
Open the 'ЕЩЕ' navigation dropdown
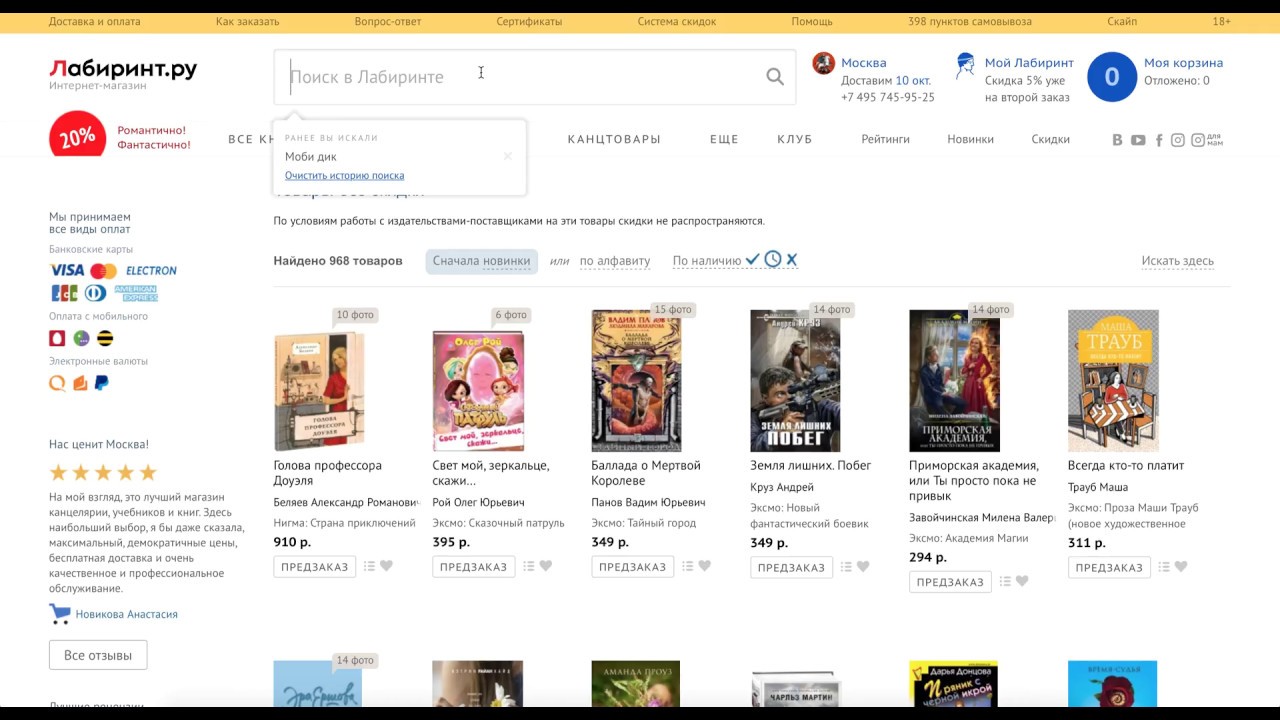tap(724, 140)
